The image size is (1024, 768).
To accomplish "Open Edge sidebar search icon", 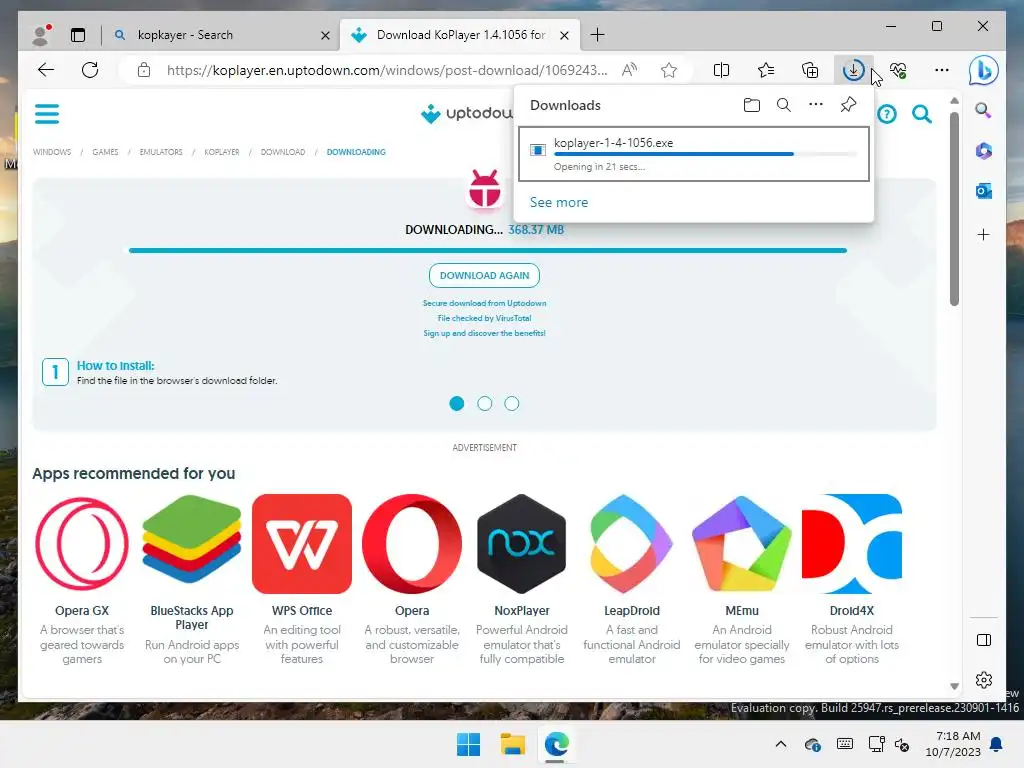I will click(x=984, y=110).
